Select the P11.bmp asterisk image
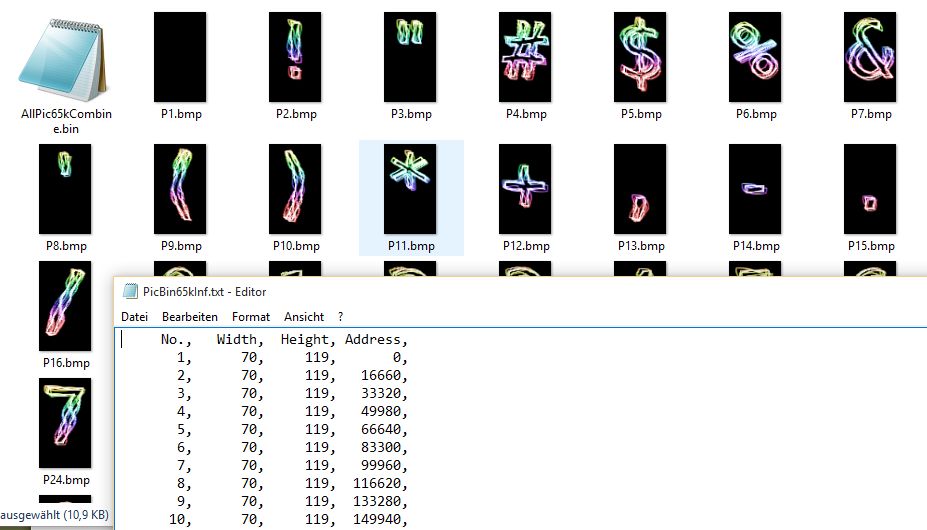 (410, 189)
